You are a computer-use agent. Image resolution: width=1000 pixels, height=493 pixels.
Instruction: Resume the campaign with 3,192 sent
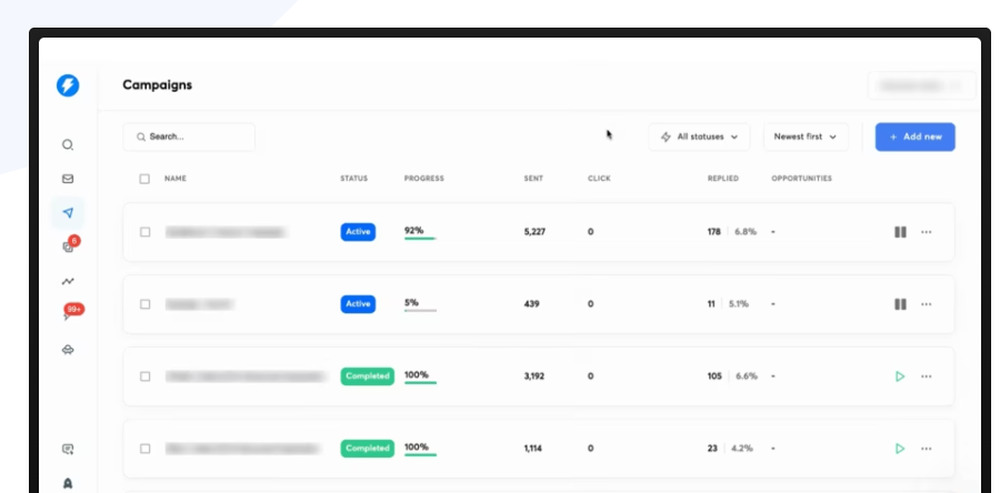(900, 376)
